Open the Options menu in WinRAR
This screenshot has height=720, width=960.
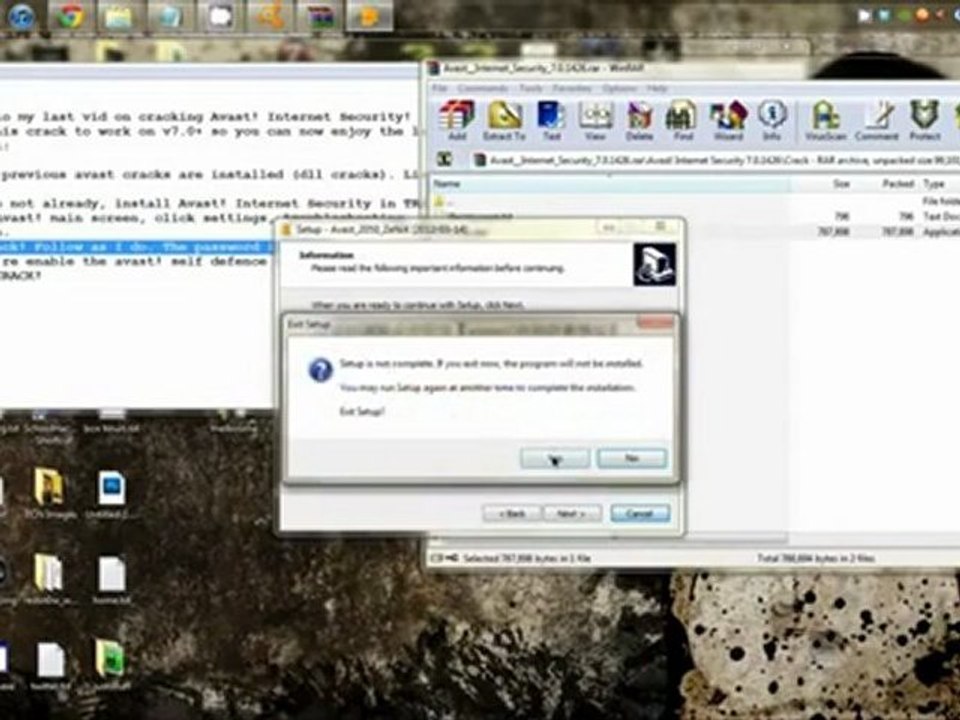[619, 88]
